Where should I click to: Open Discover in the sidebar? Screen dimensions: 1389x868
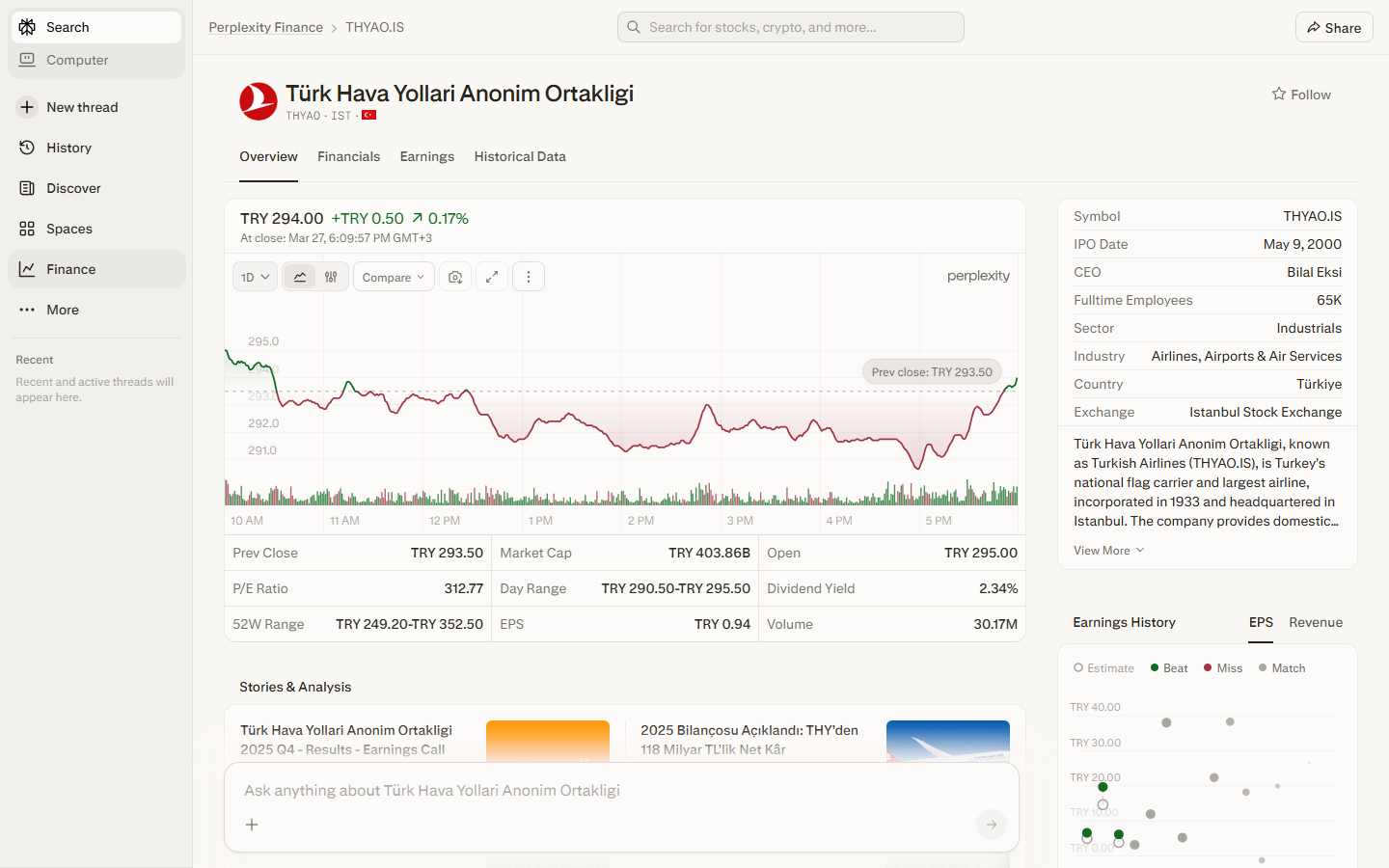click(96, 188)
